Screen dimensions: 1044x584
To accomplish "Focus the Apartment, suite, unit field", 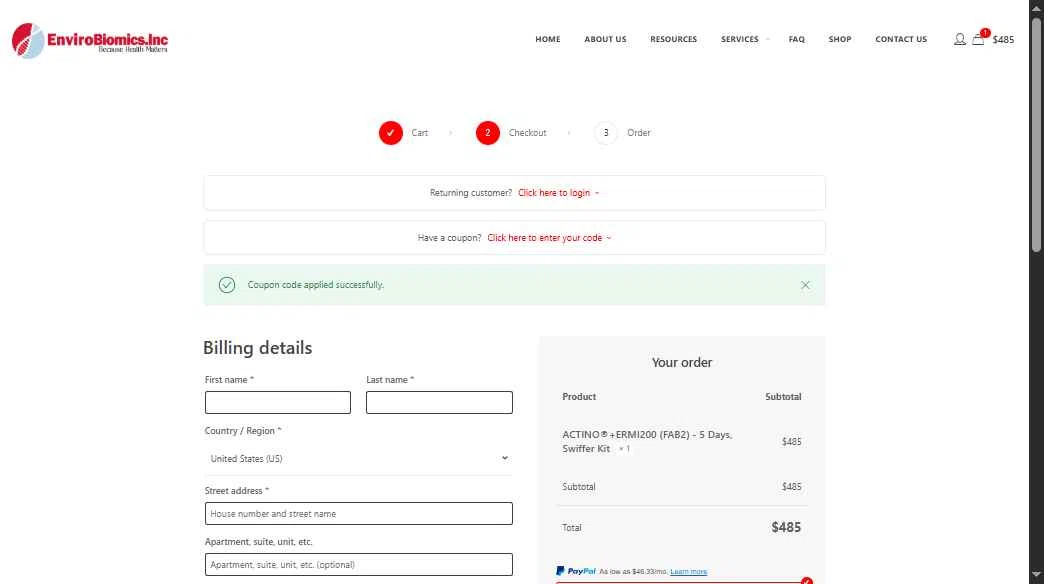I will click(359, 565).
